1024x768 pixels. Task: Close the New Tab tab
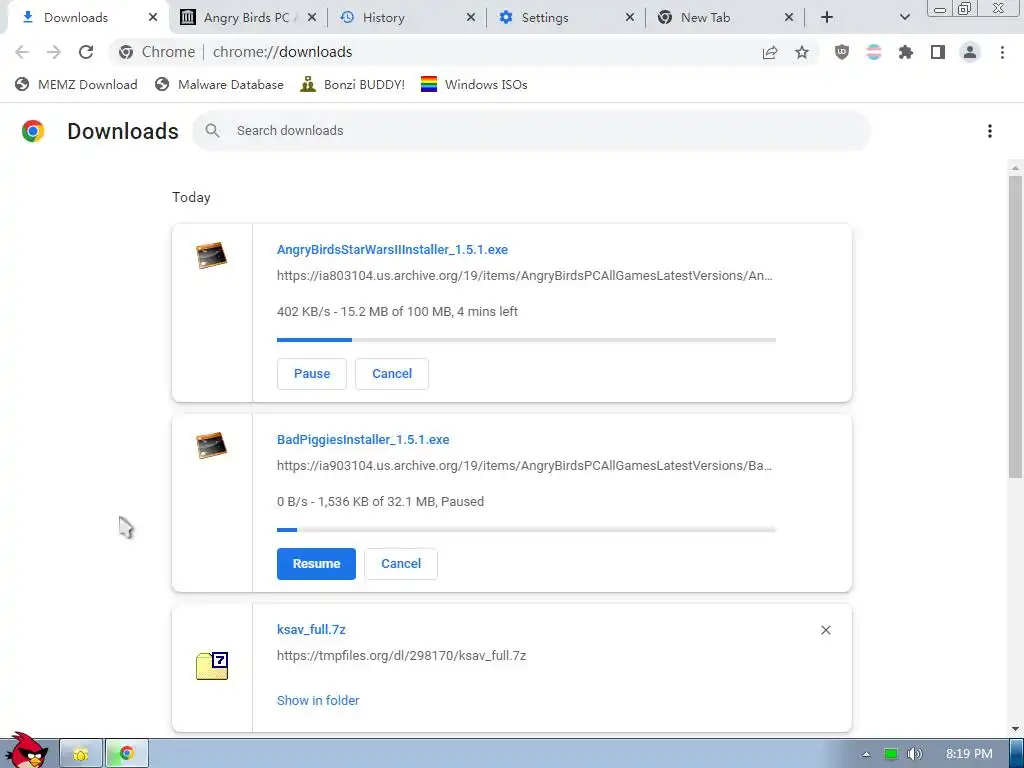[789, 18]
